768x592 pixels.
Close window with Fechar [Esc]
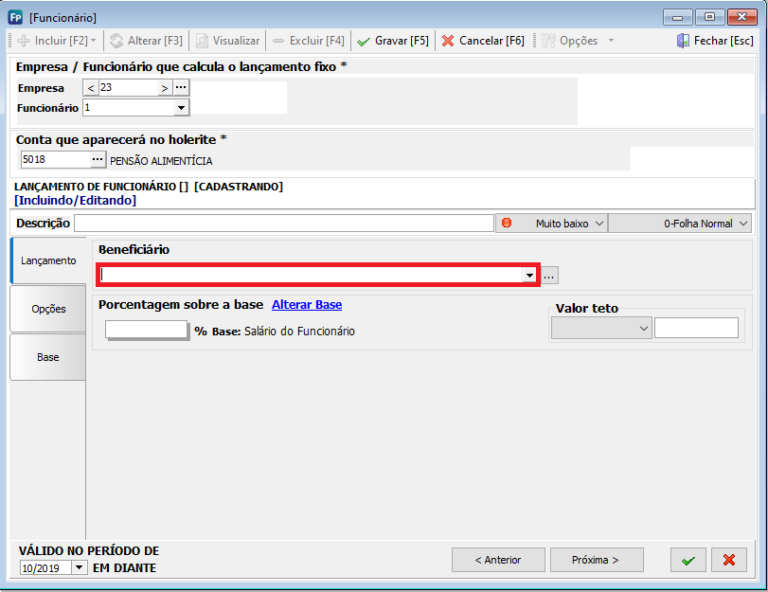[x=715, y=41]
